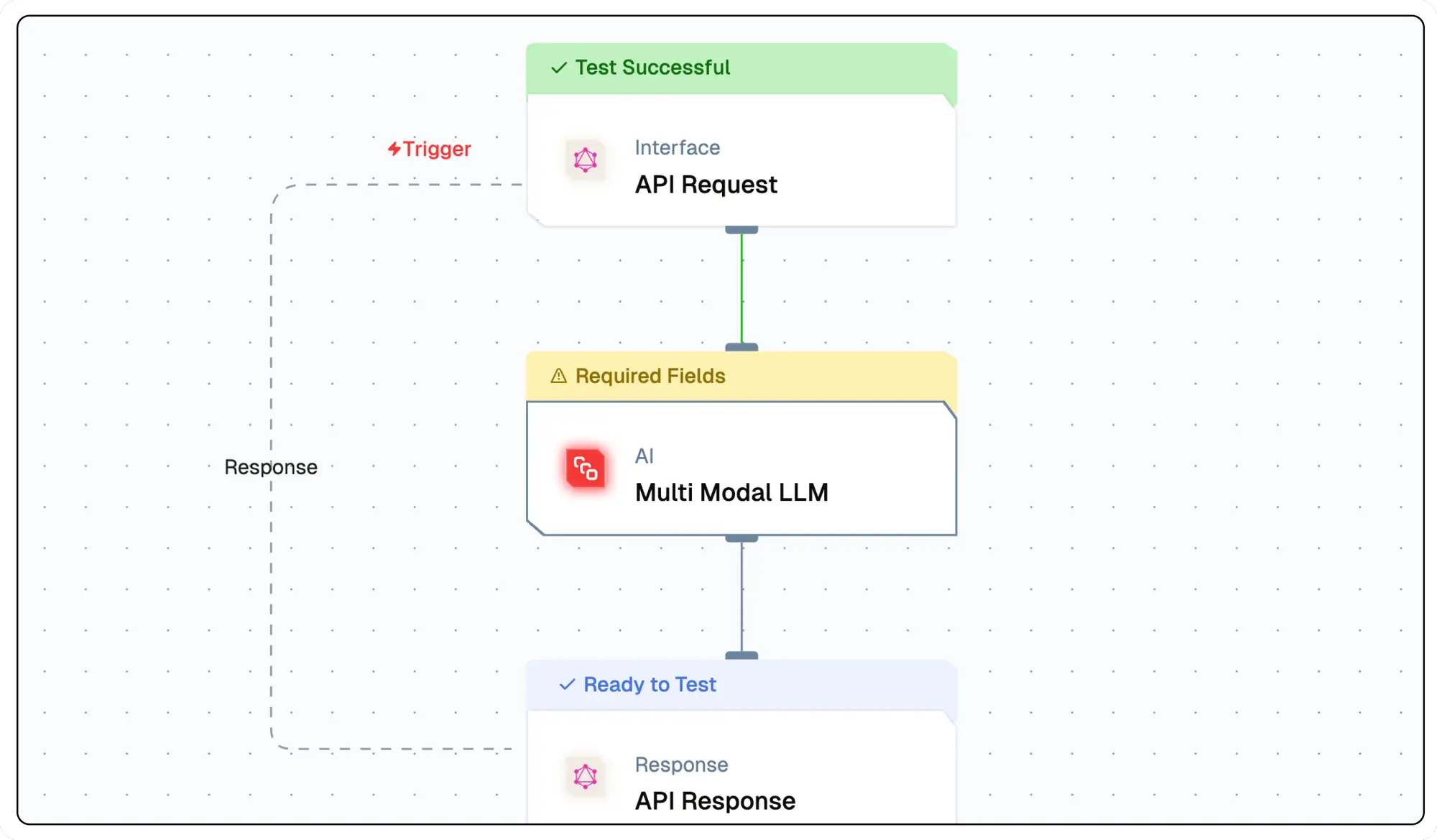Click the green Test Successful checkmark icon
The image size is (1437, 840).
[559, 68]
